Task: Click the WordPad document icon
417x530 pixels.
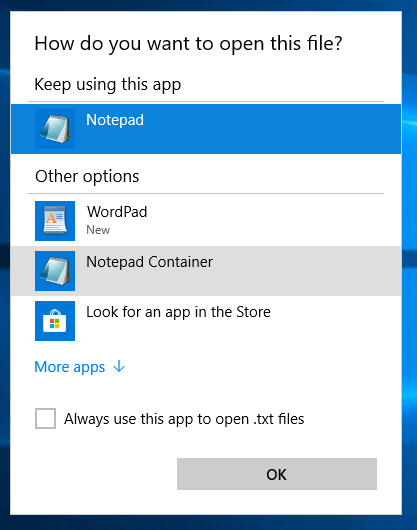Action: pyautogui.click(x=55, y=221)
